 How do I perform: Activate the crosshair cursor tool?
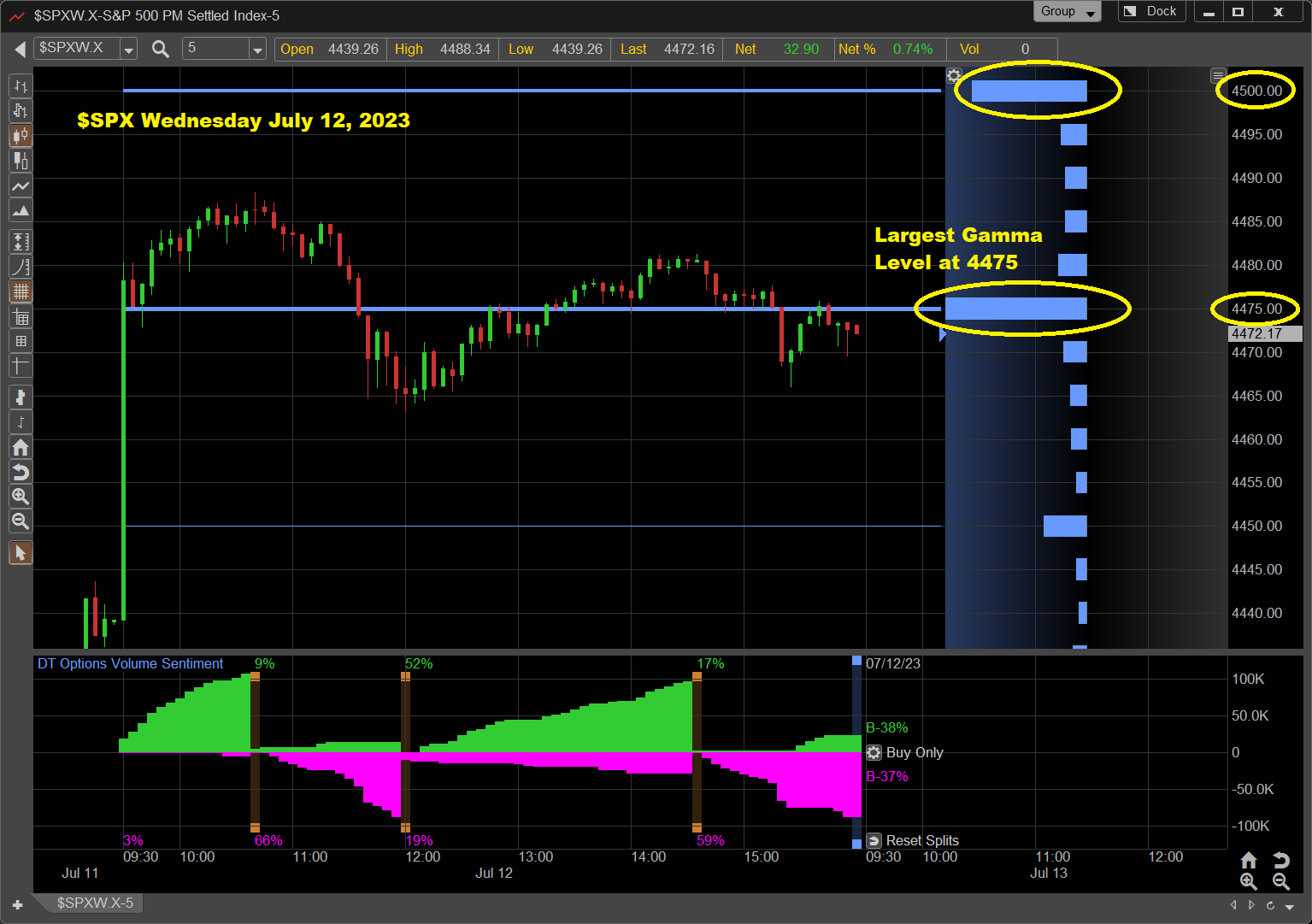click(x=21, y=366)
